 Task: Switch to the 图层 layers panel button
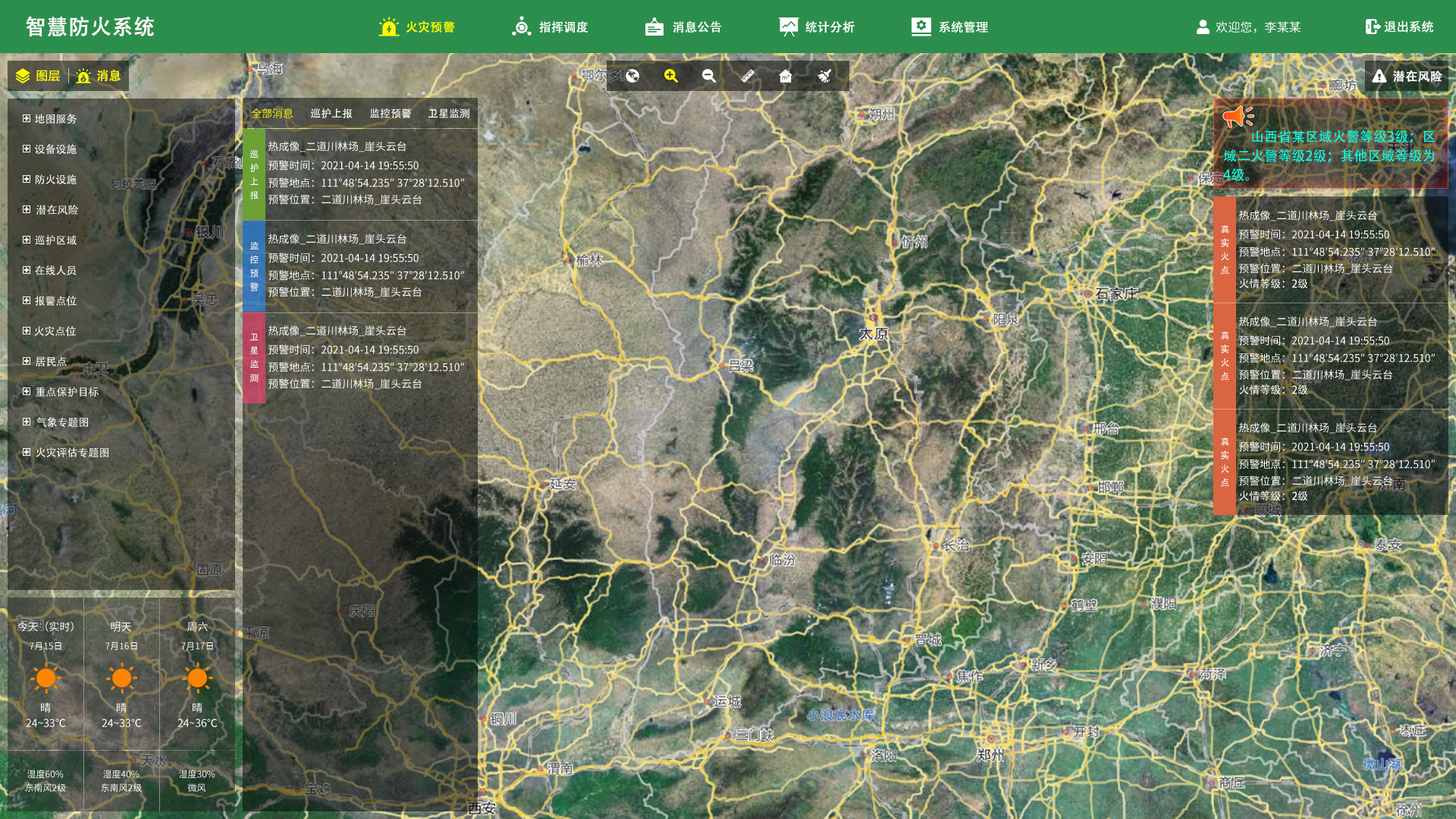(x=38, y=76)
